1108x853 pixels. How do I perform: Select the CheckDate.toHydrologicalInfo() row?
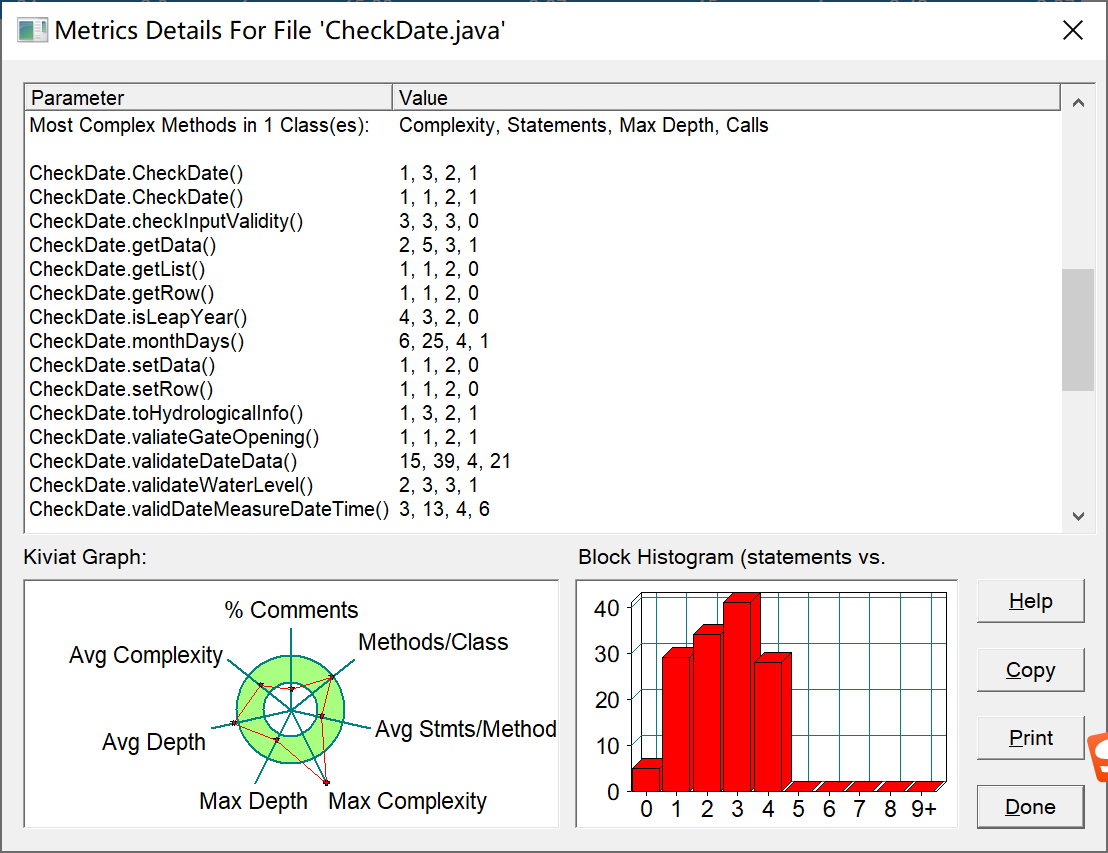(x=543, y=413)
